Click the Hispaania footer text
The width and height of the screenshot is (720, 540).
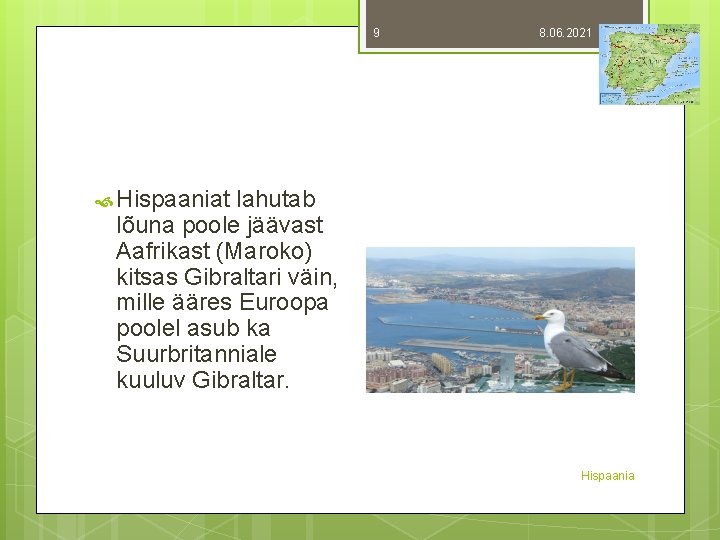pos(608,476)
